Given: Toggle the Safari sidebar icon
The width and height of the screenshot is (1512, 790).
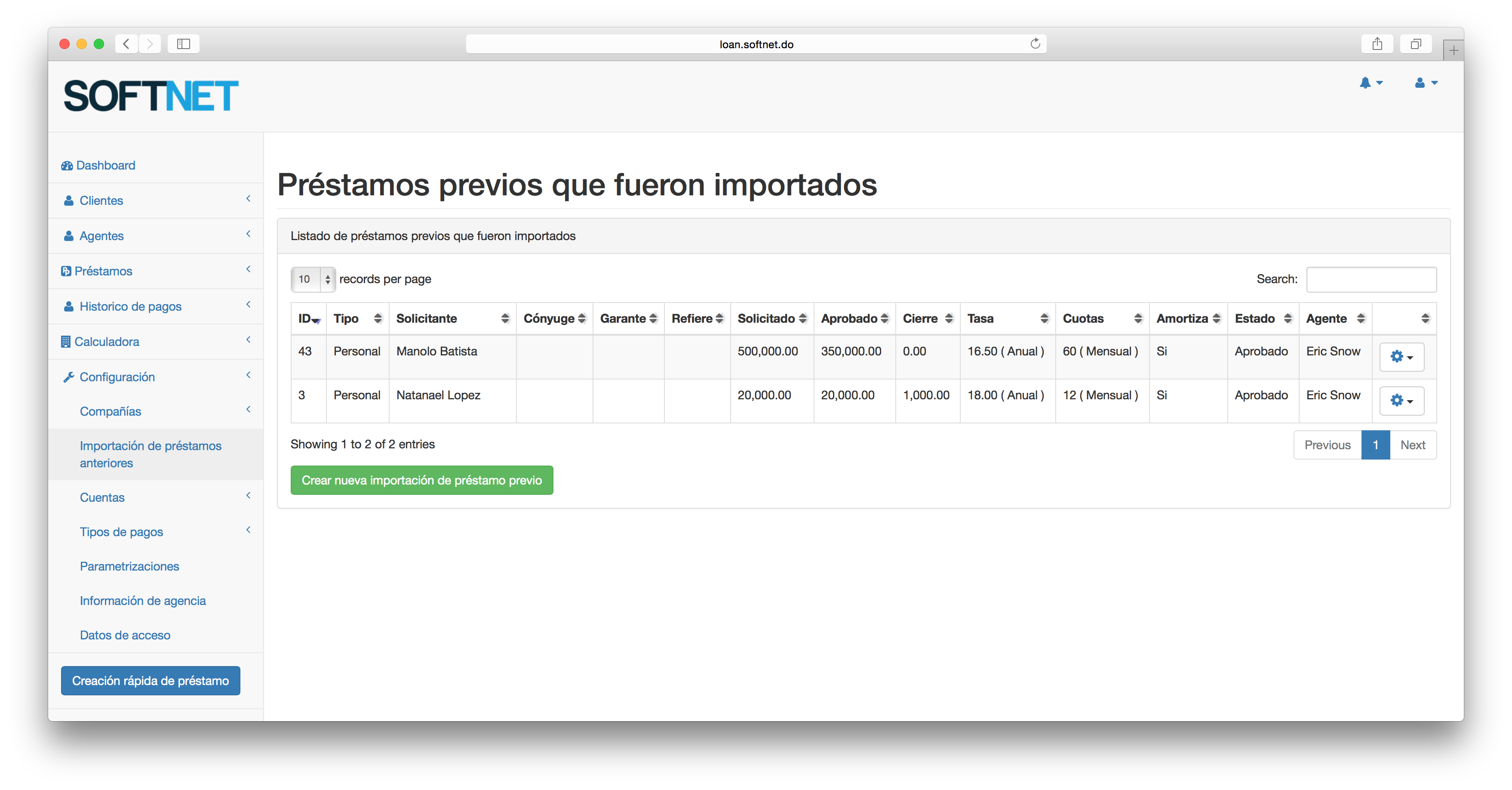Looking at the screenshot, I should pos(183,44).
